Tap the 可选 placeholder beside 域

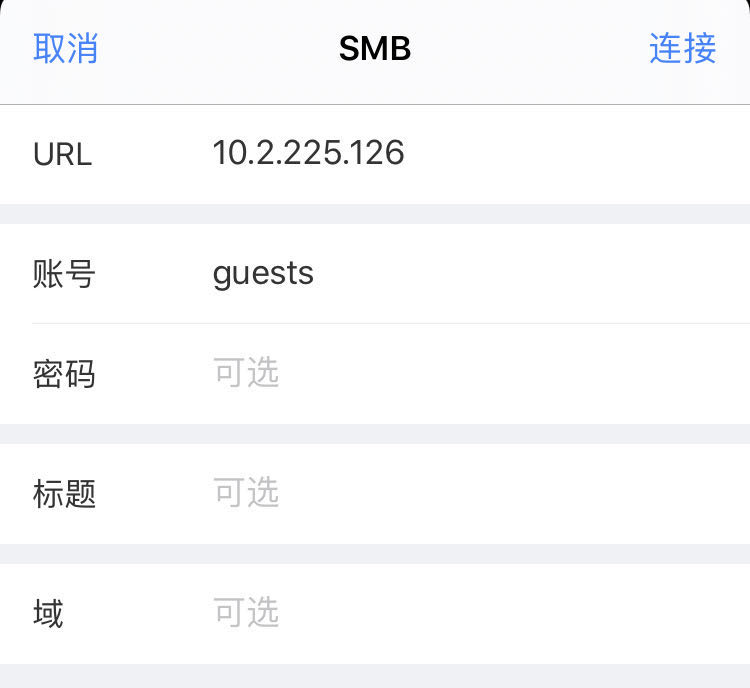(246, 612)
